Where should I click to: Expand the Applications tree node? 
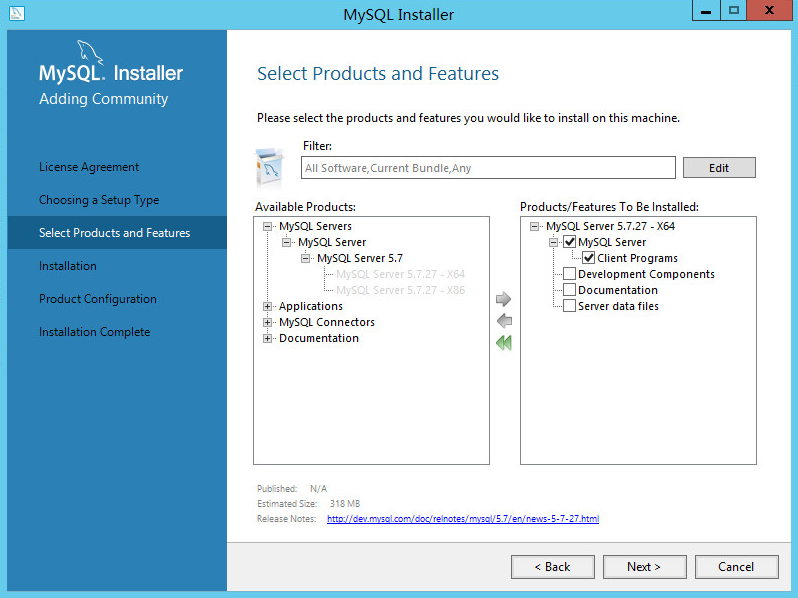pos(267,306)
